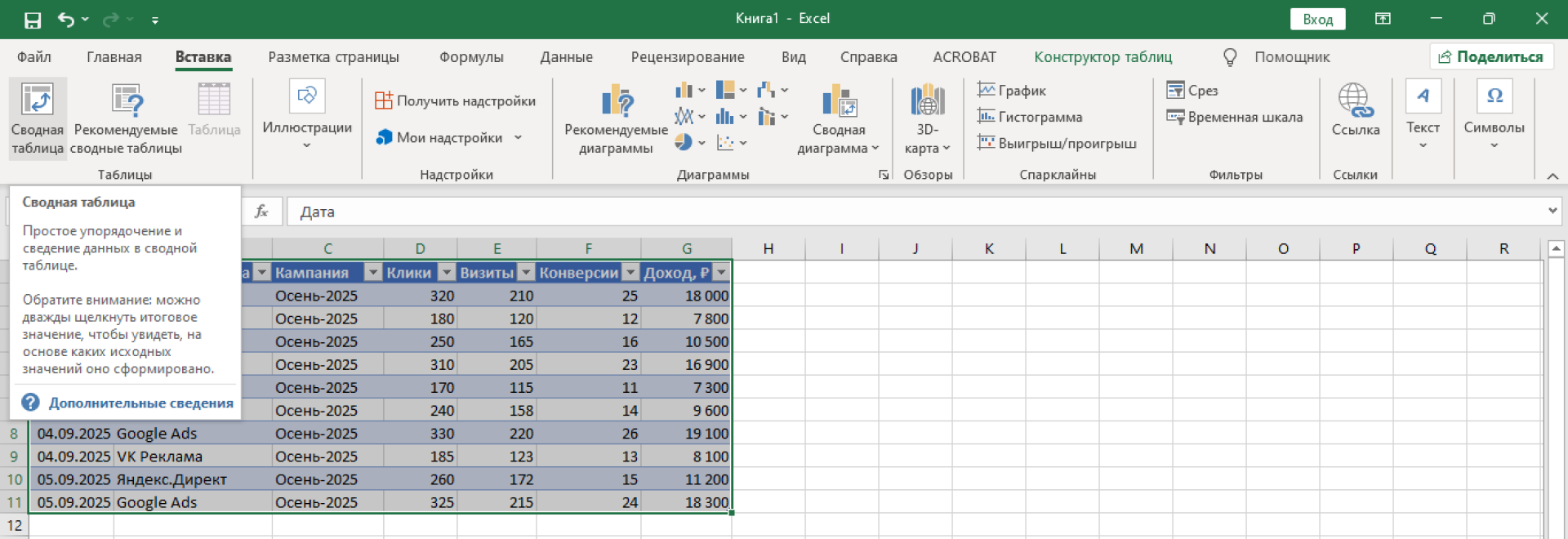This screenshot has height=539, width=1568.
Task: Insert a line sparkline (График)
Action: coord(1012,91)
